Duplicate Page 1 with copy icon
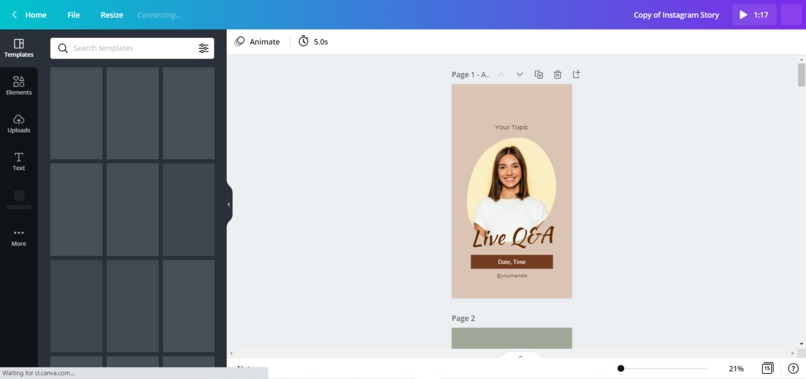This screenshot has width=806, height=379. pyautogui.click(x=539, y=75)
